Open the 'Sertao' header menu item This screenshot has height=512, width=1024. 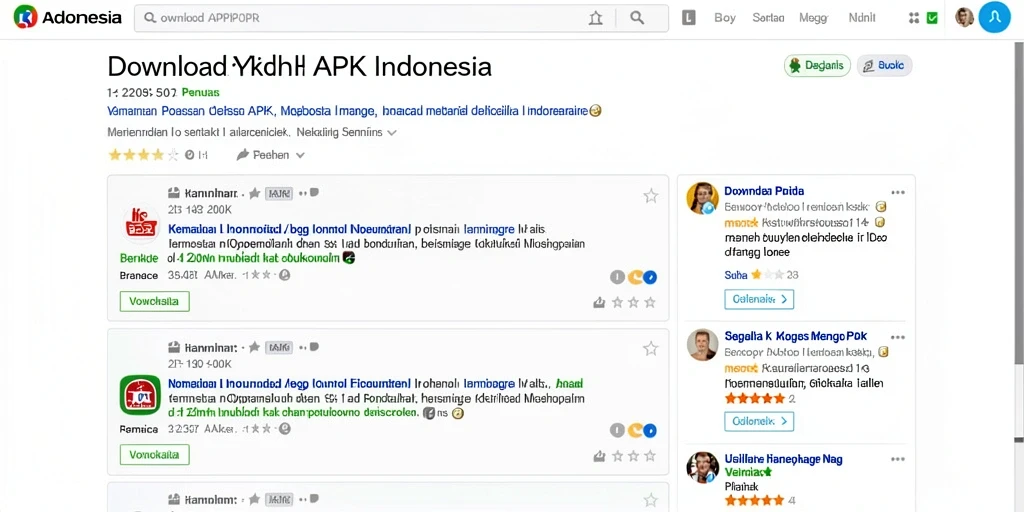[768, 18]
